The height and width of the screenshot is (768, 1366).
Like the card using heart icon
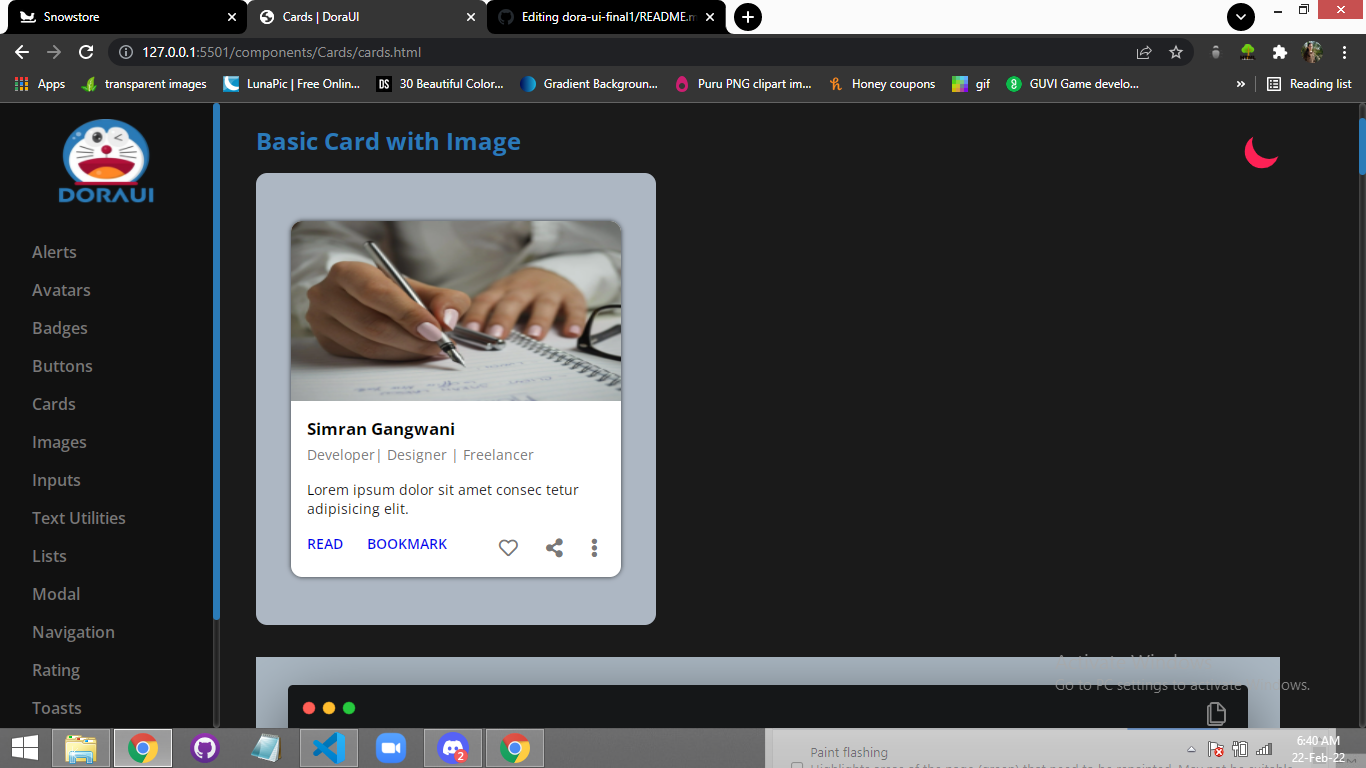(508, 547)
